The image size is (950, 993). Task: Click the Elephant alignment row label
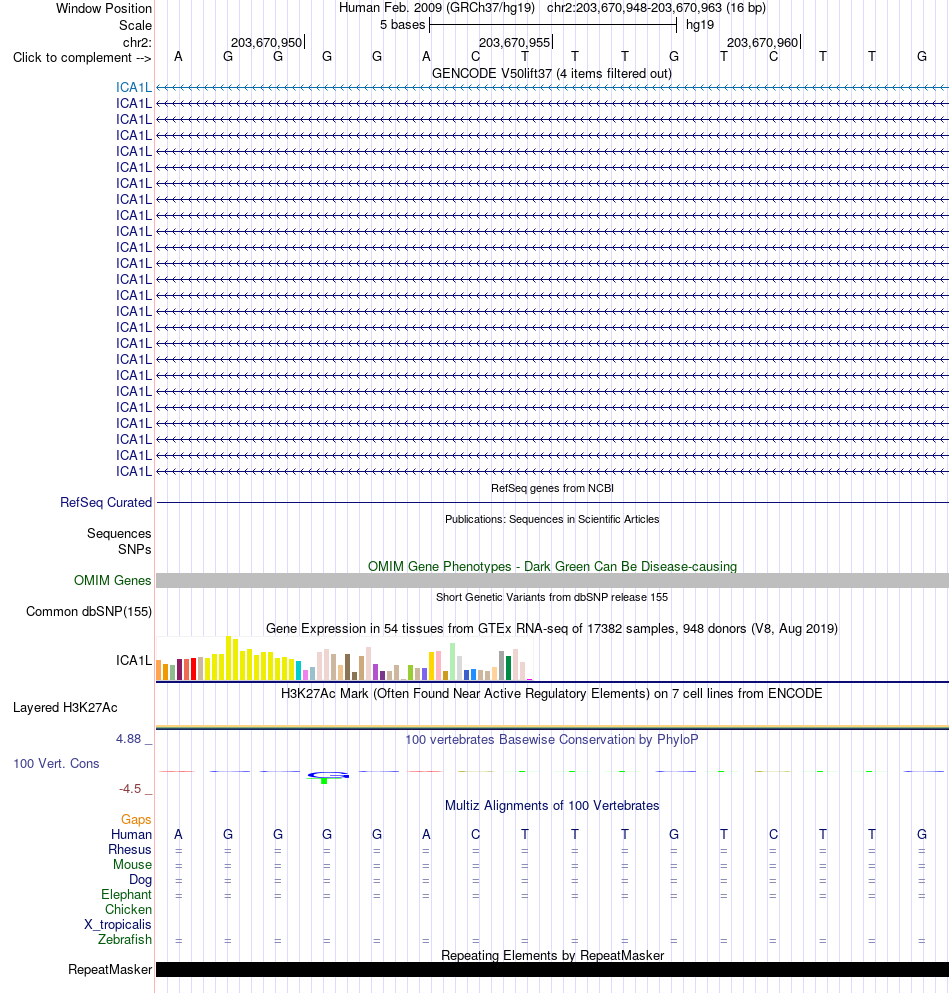(127, 895)
